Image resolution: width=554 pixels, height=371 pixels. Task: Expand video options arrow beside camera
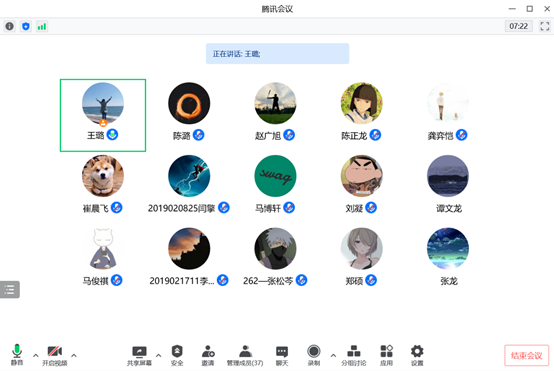[74, 355]
